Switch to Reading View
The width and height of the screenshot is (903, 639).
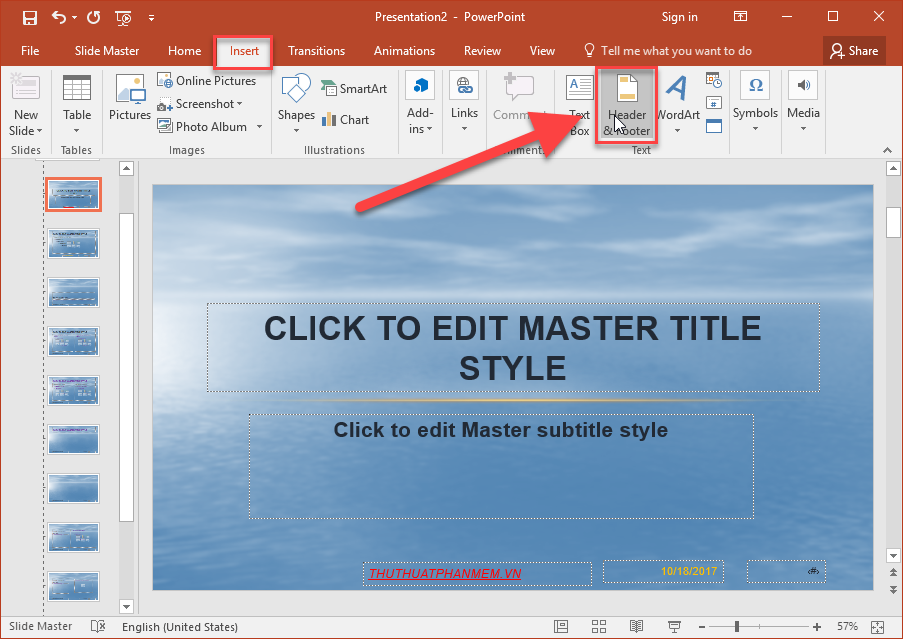point(636,626)
